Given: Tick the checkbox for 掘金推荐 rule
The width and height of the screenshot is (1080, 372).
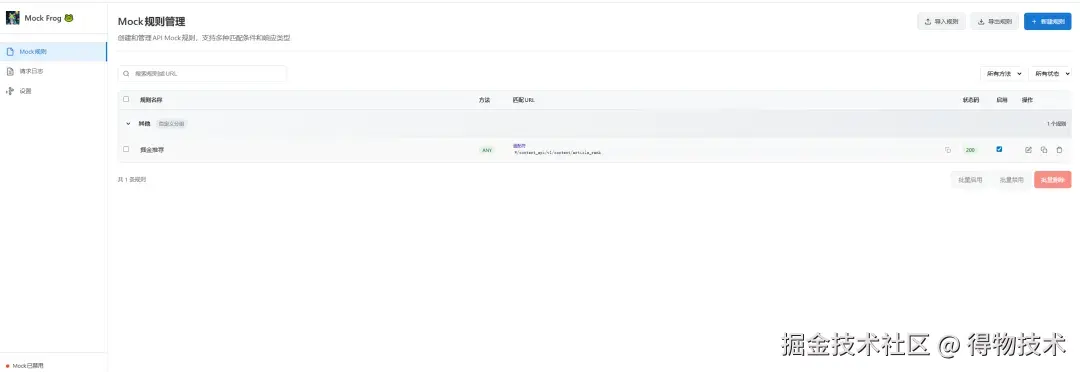Looking at the screenshot, I should [126, 149].
